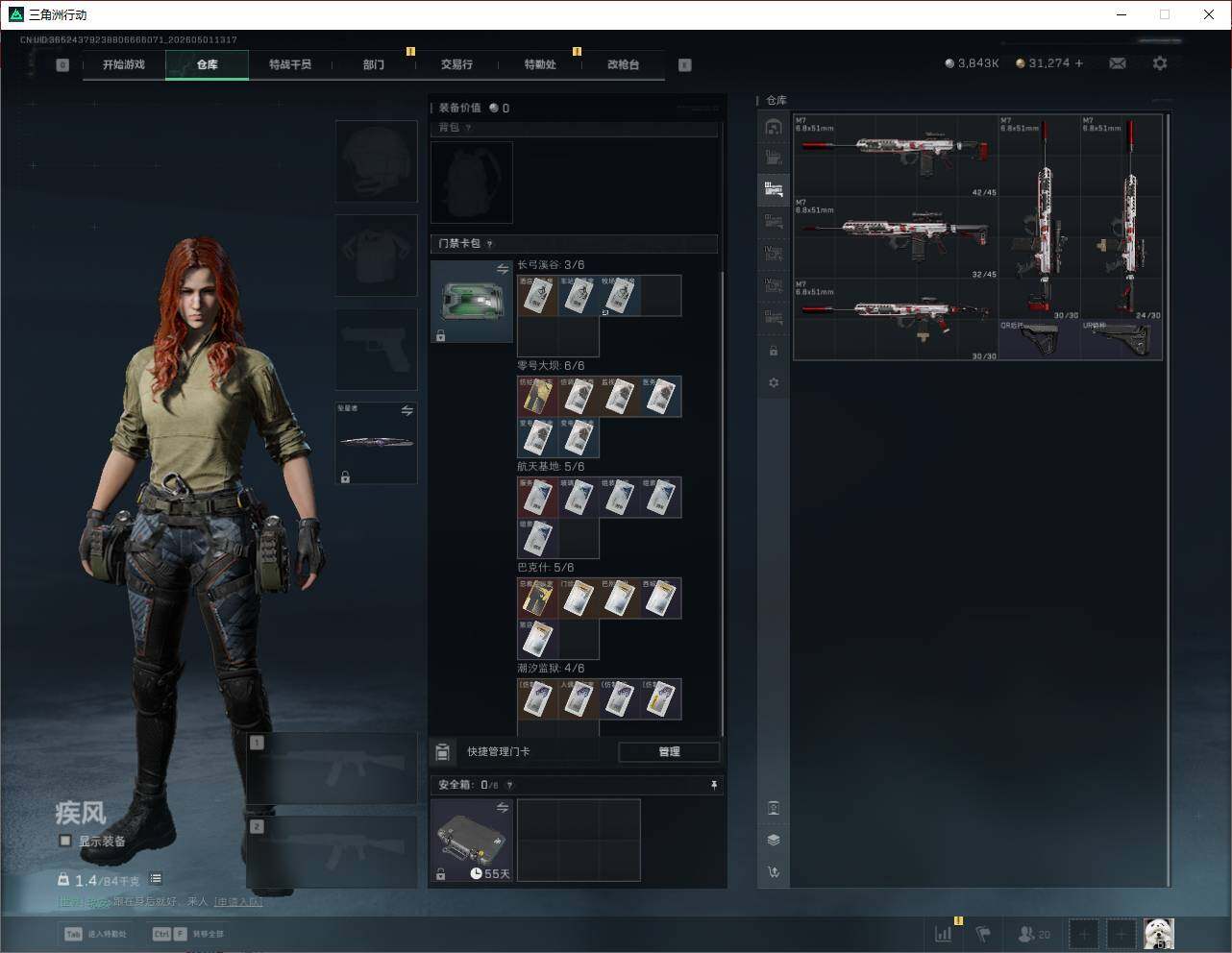Show help for 安全箱
The height and width of the screenshot is (953, 1232).
point(509,785)
